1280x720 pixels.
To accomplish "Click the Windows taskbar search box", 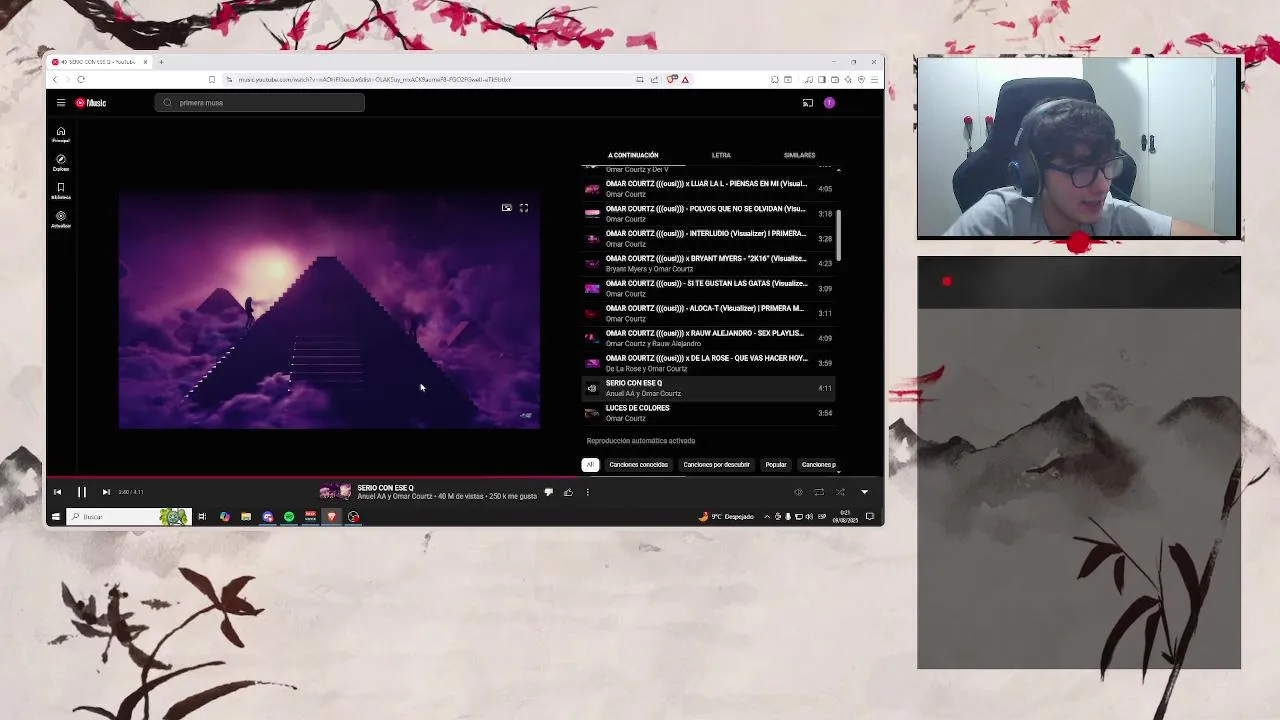I will pos(128,517).
